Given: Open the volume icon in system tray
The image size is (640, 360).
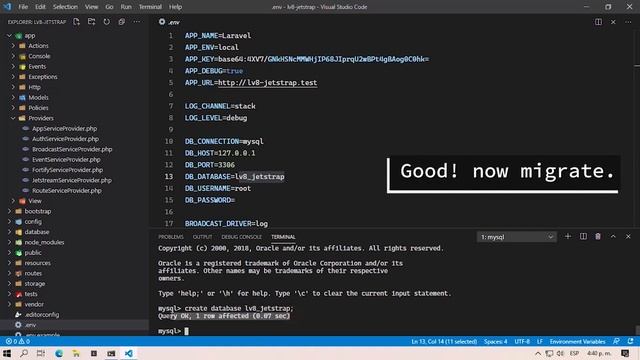Looking at the screenshot, I should tap(560, 353).
